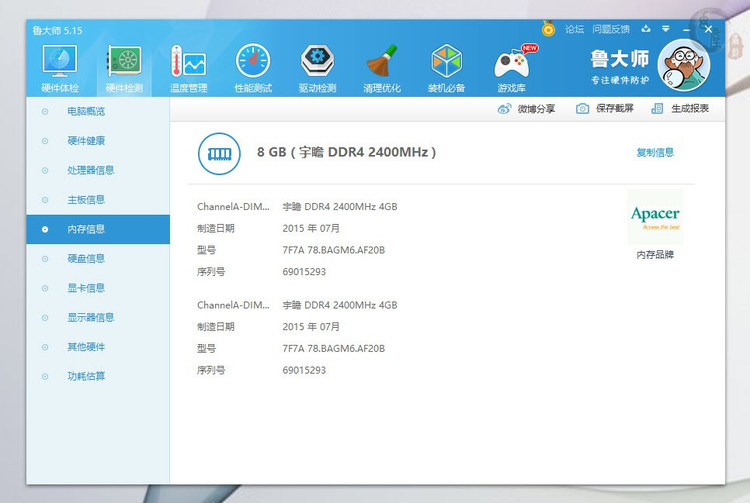Open the 性能测试 speedometer icon
Screen dimensions: 750x503
click(253, 63)
